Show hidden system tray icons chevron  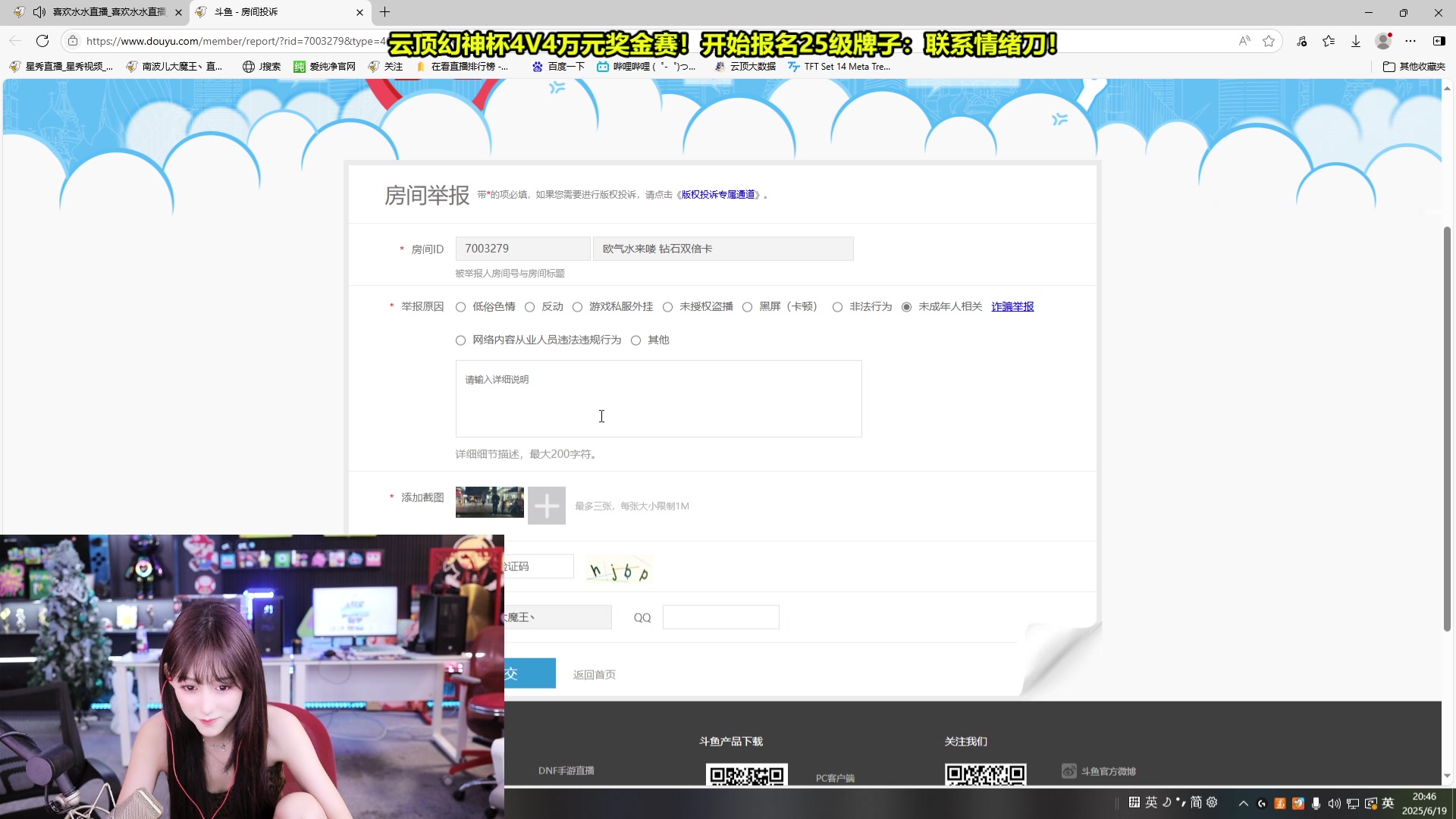coord(1243,803)
